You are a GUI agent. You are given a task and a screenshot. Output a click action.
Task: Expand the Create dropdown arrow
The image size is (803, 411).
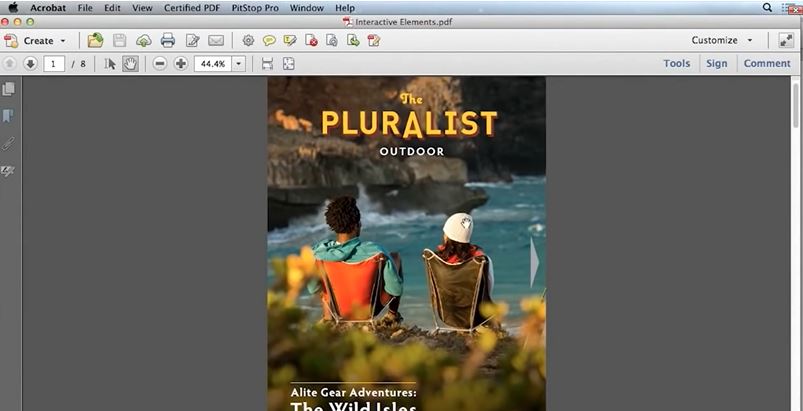click(63, 40)
